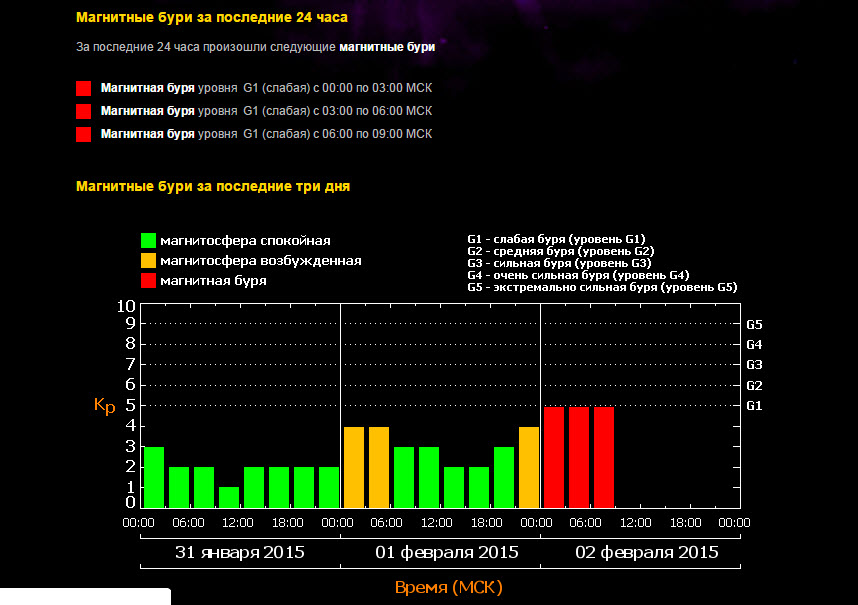
Task: Click heading 'Магнитные бури за последние три дня'
Action: click(213, 186)
